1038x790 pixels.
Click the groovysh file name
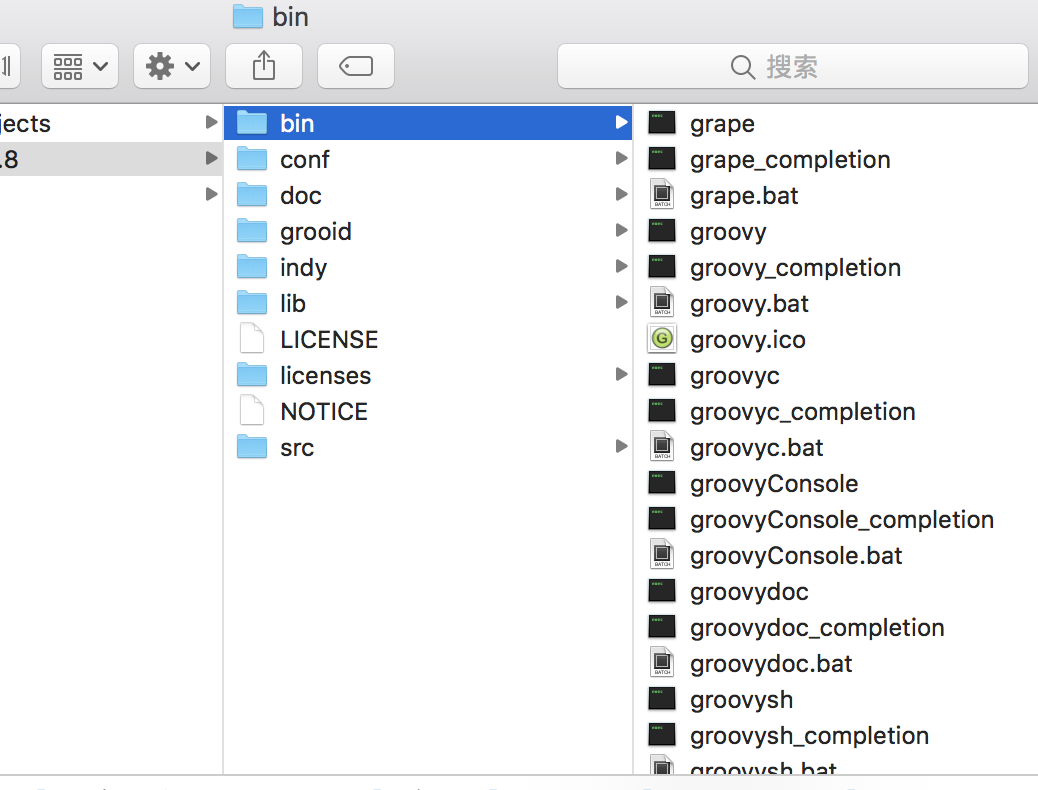pyautogui.click(x=741, y=700)
